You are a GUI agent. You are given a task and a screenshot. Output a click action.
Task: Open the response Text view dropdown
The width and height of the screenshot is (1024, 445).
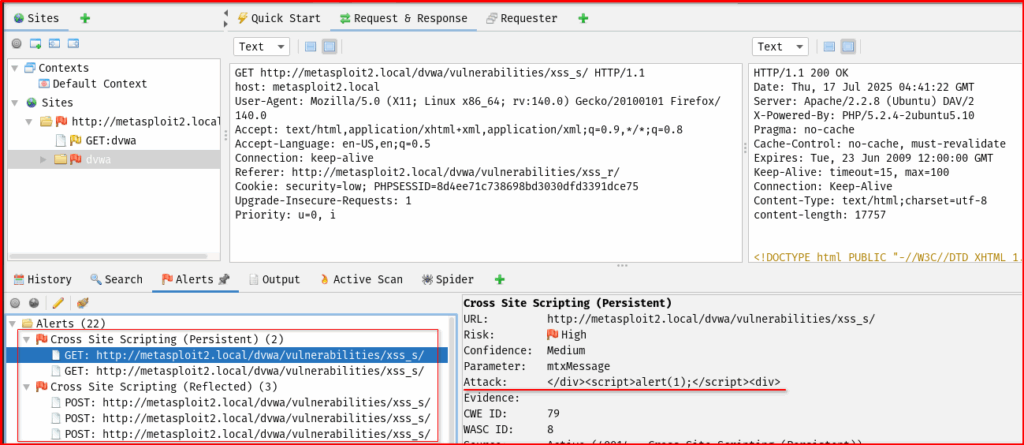click(780, 46)
